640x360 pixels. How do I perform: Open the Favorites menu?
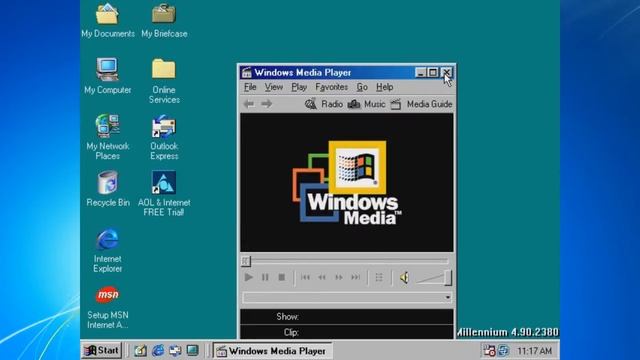point(331,87)
